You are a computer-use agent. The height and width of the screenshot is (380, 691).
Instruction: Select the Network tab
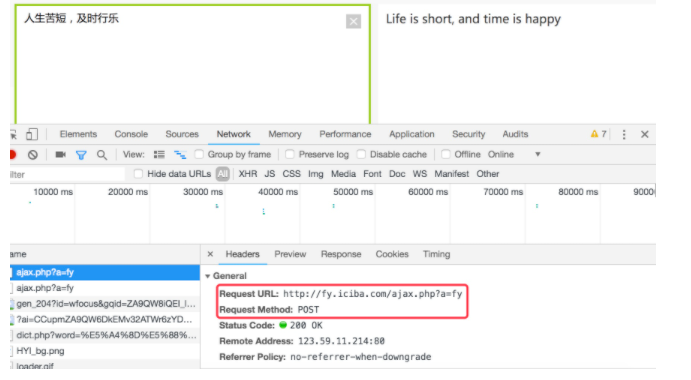[234, 134]
